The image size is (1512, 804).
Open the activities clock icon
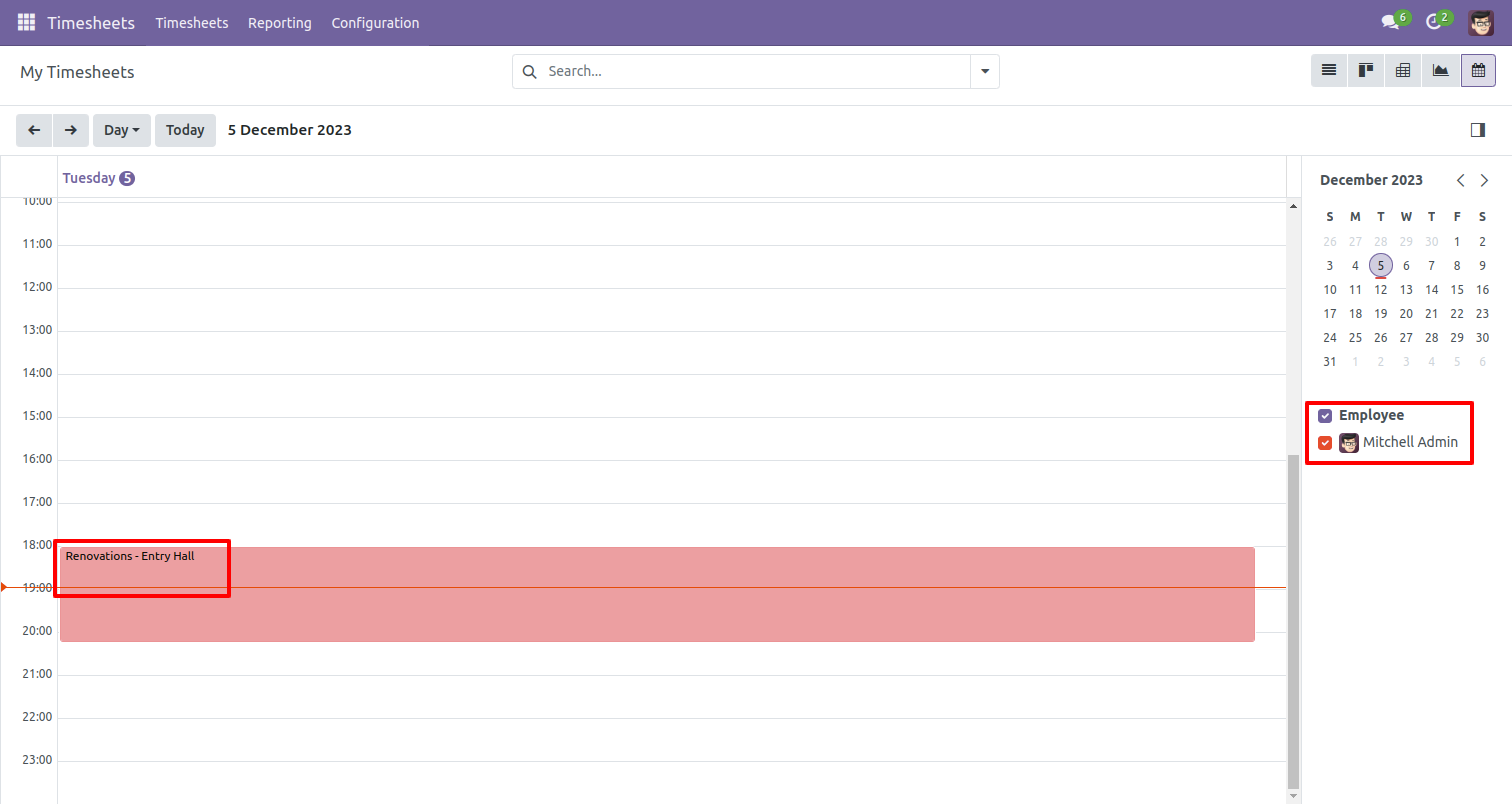pos(1433,22)
